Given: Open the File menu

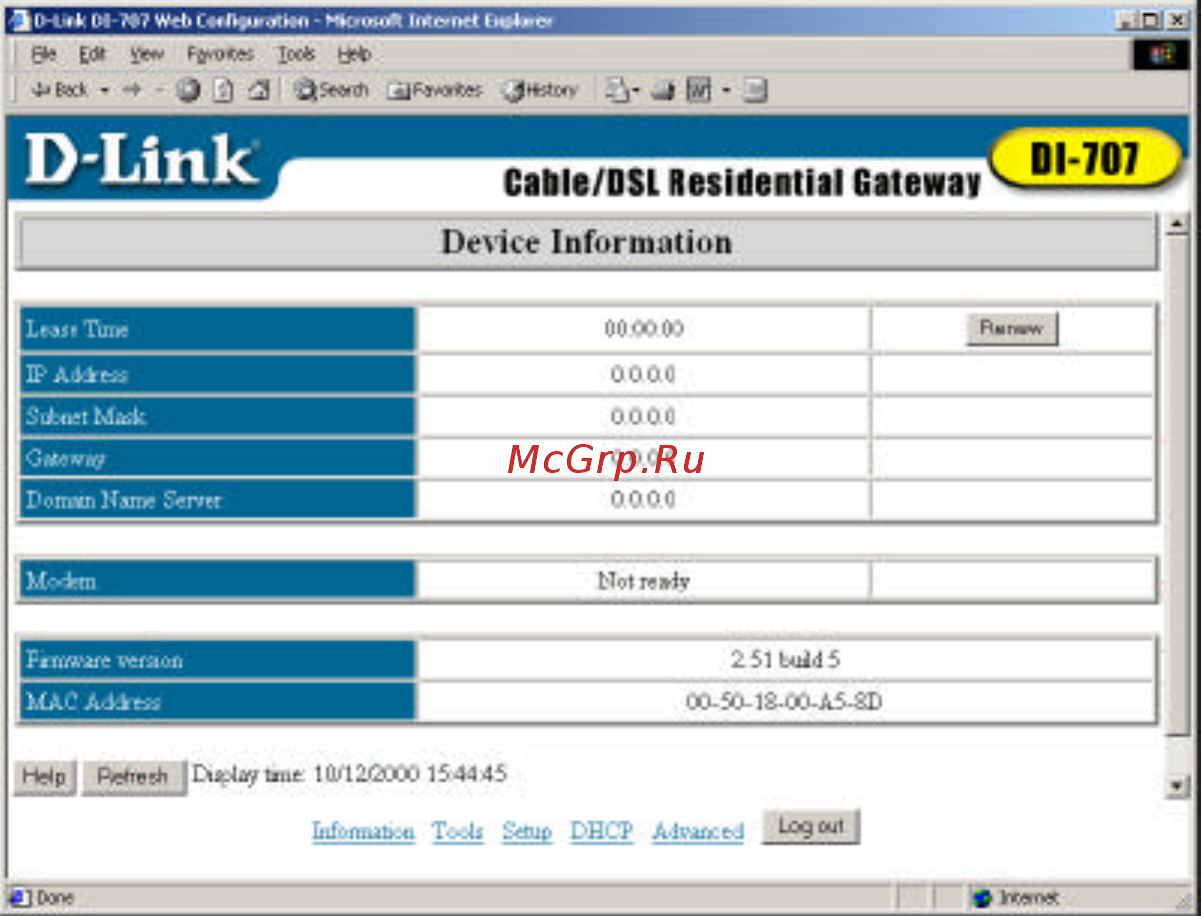Looking at the screenshot, I should pyautogui.click(x=44, y=54).
